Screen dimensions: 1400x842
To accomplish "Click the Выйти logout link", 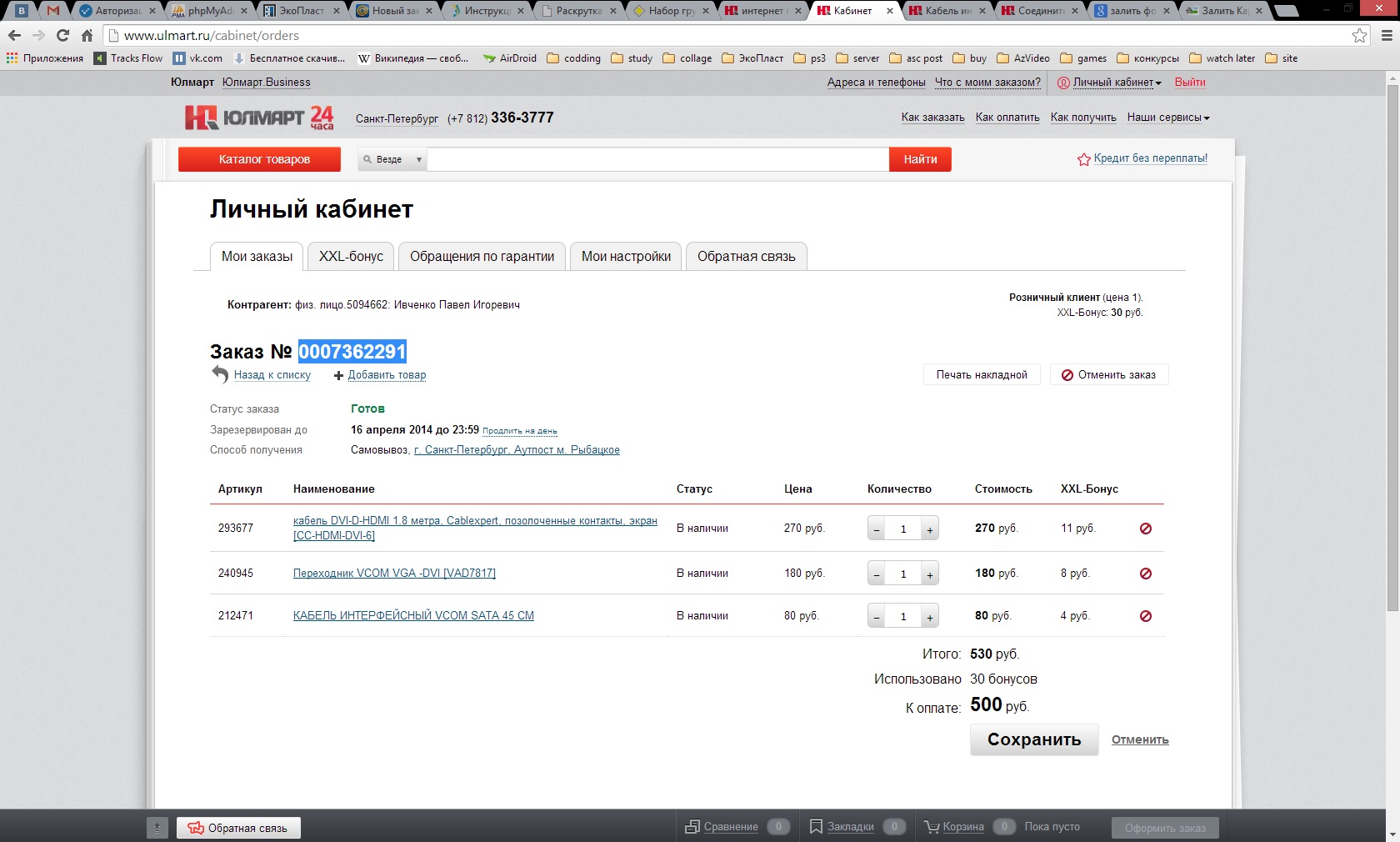I will click(1190, 83).
